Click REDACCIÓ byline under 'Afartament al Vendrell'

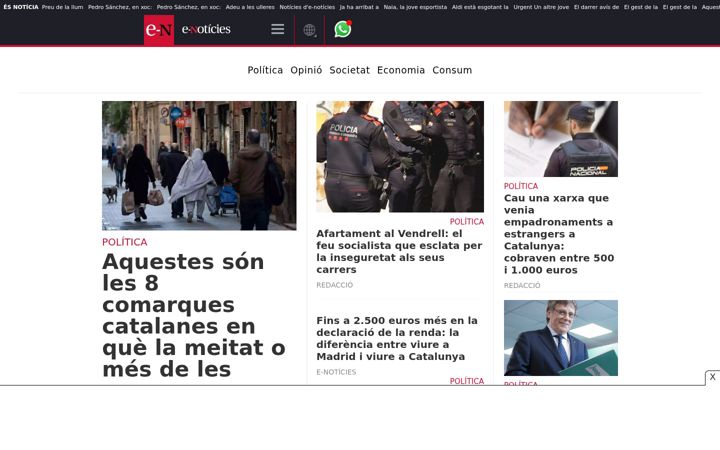335,285
